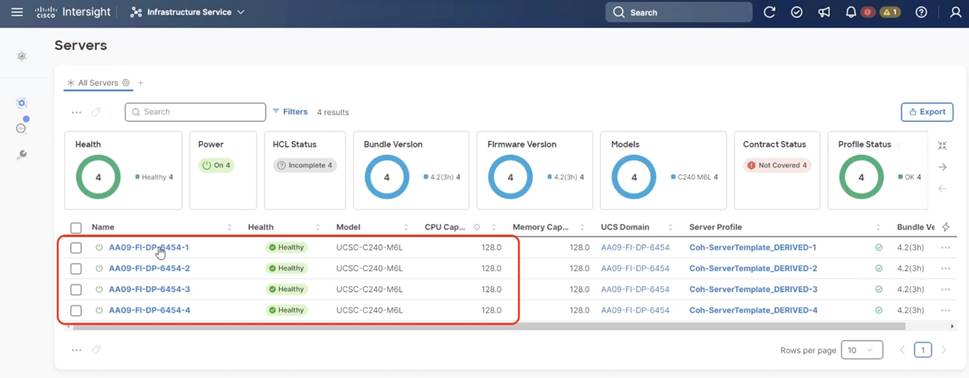Sort by the Model column arrows

coord(406,227)
